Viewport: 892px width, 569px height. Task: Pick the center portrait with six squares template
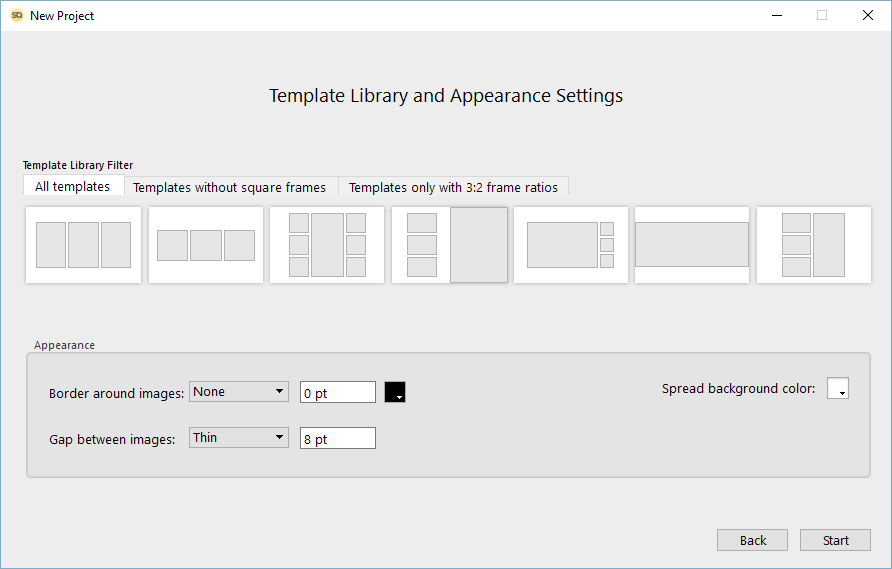tap(327, 245)
